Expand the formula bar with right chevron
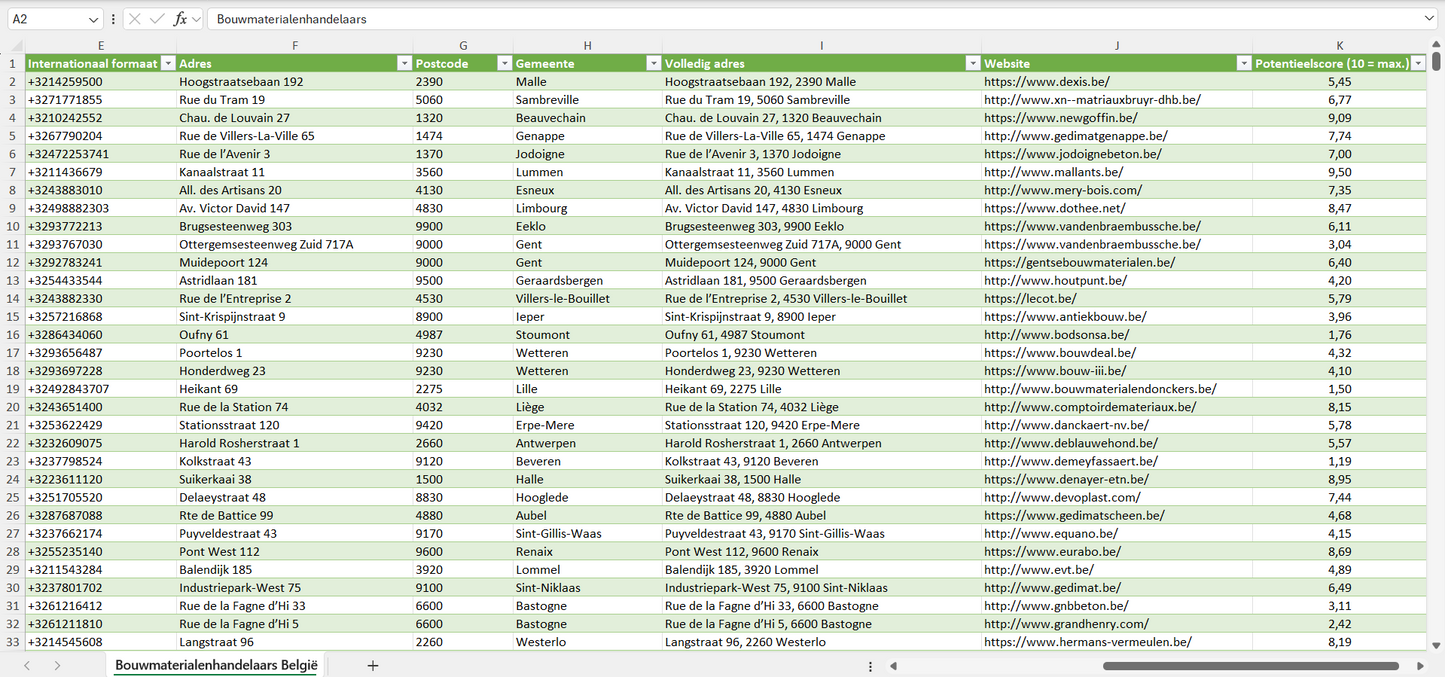1445x677 pixels. pyautogui.click(x=1429, y=19)
